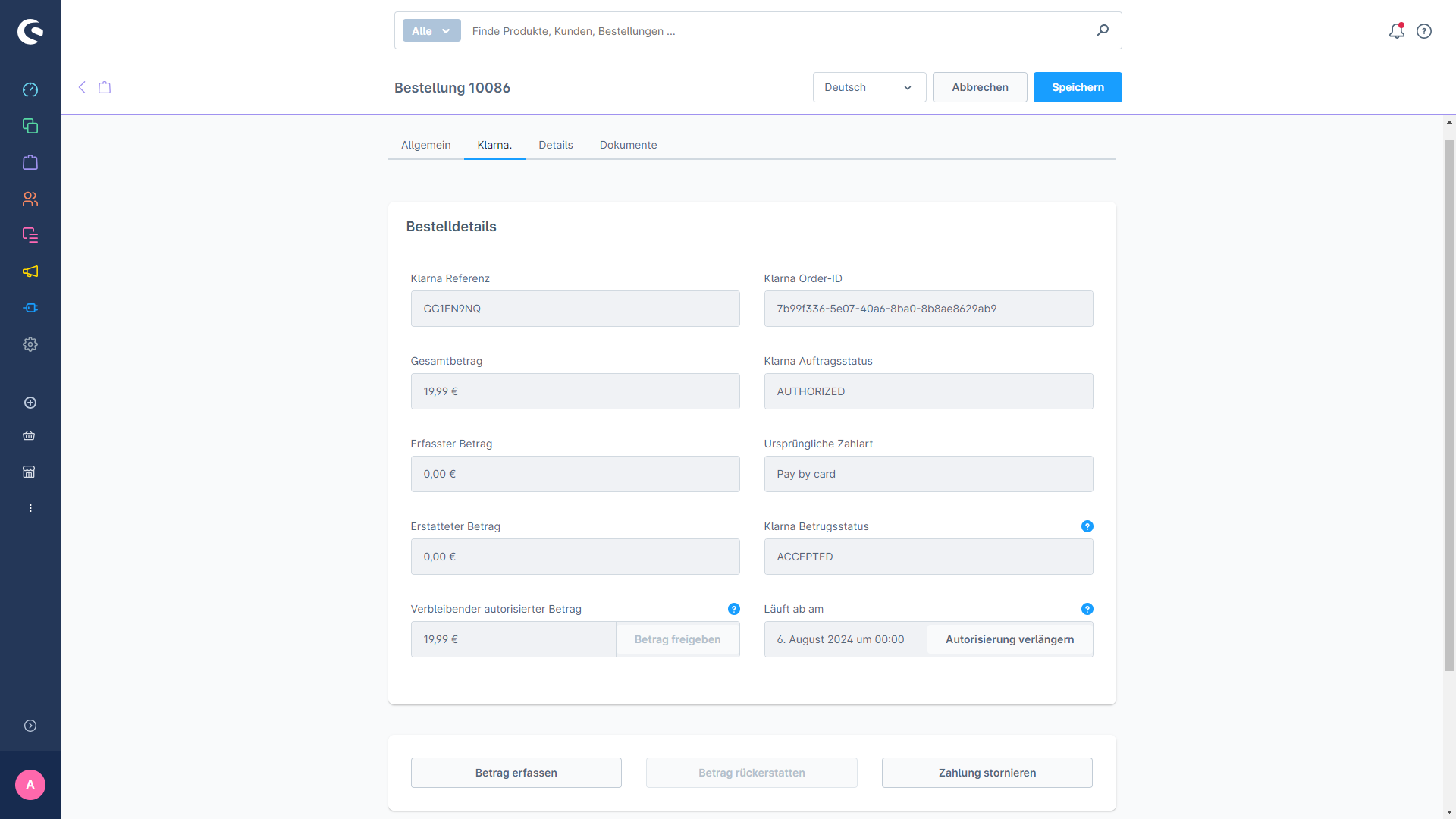
Task: Click the Gesamtbetrag field
Action: point(575,391)
